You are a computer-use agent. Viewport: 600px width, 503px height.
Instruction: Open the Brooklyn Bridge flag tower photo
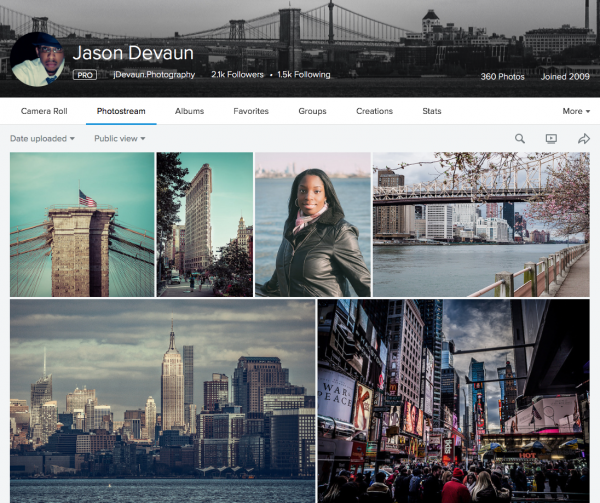(82, 225)
